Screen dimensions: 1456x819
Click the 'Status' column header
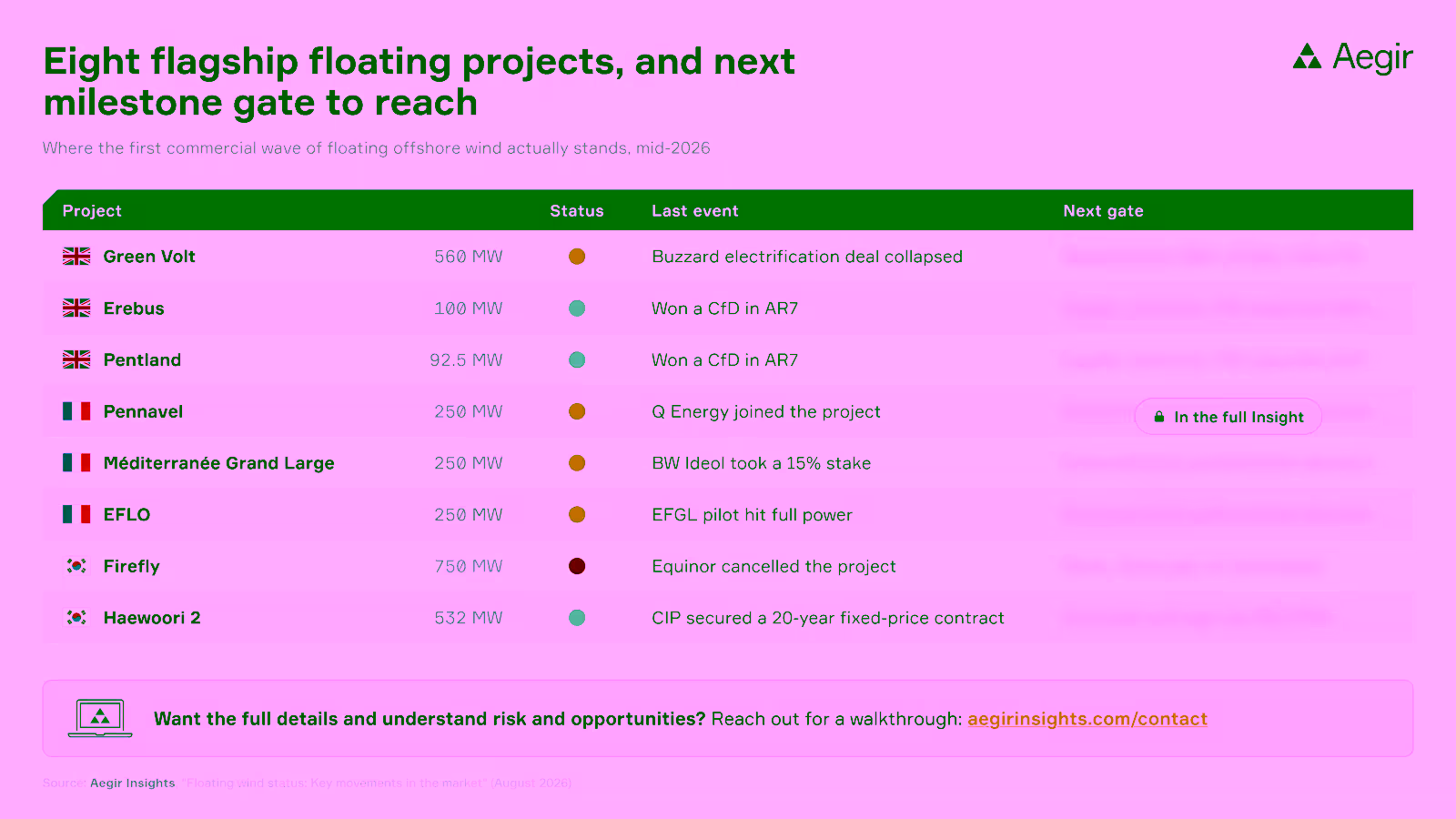(577, 211)
